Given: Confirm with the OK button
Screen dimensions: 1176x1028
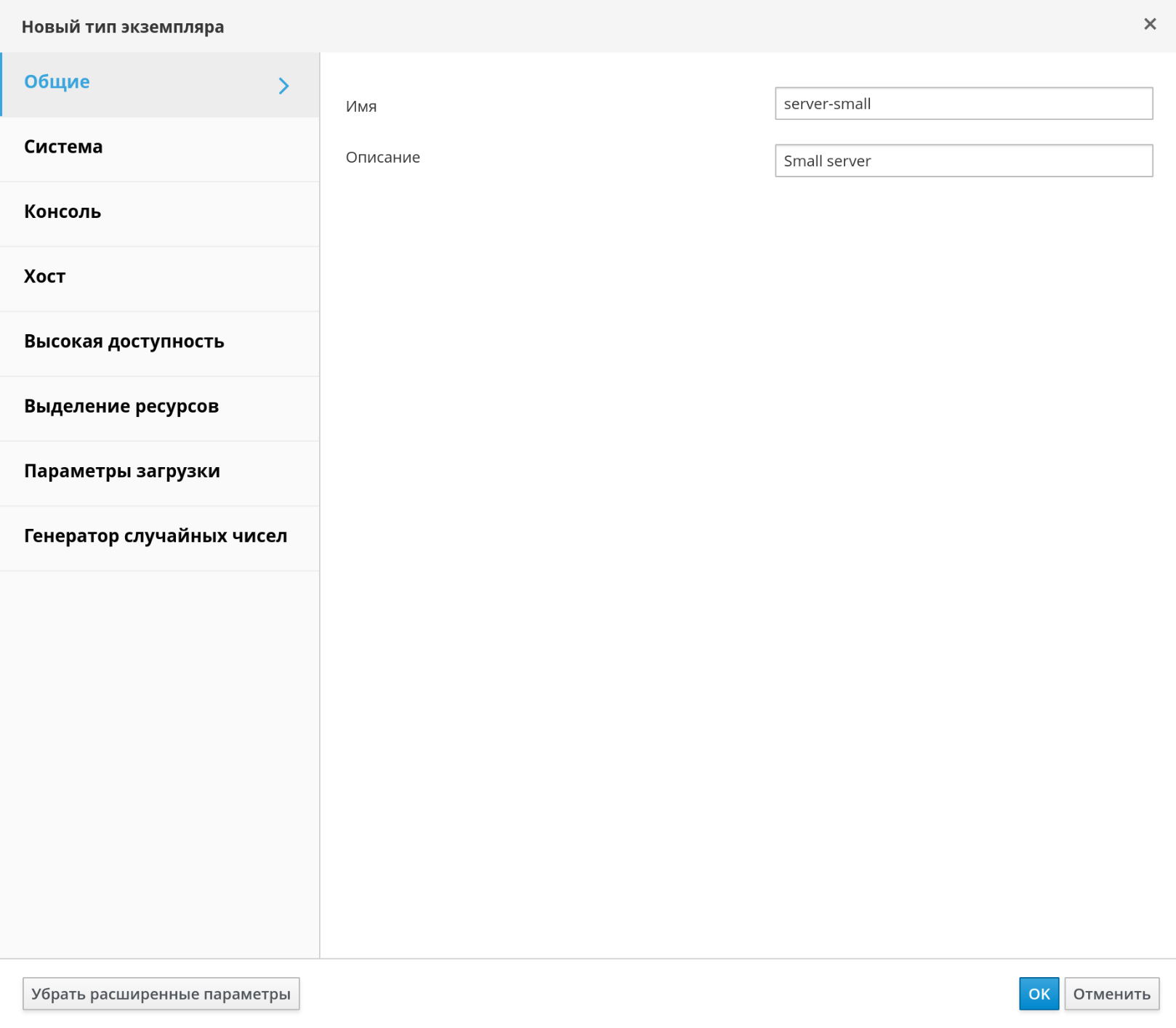Looking at the screenshot, I should pos(1038,993).
